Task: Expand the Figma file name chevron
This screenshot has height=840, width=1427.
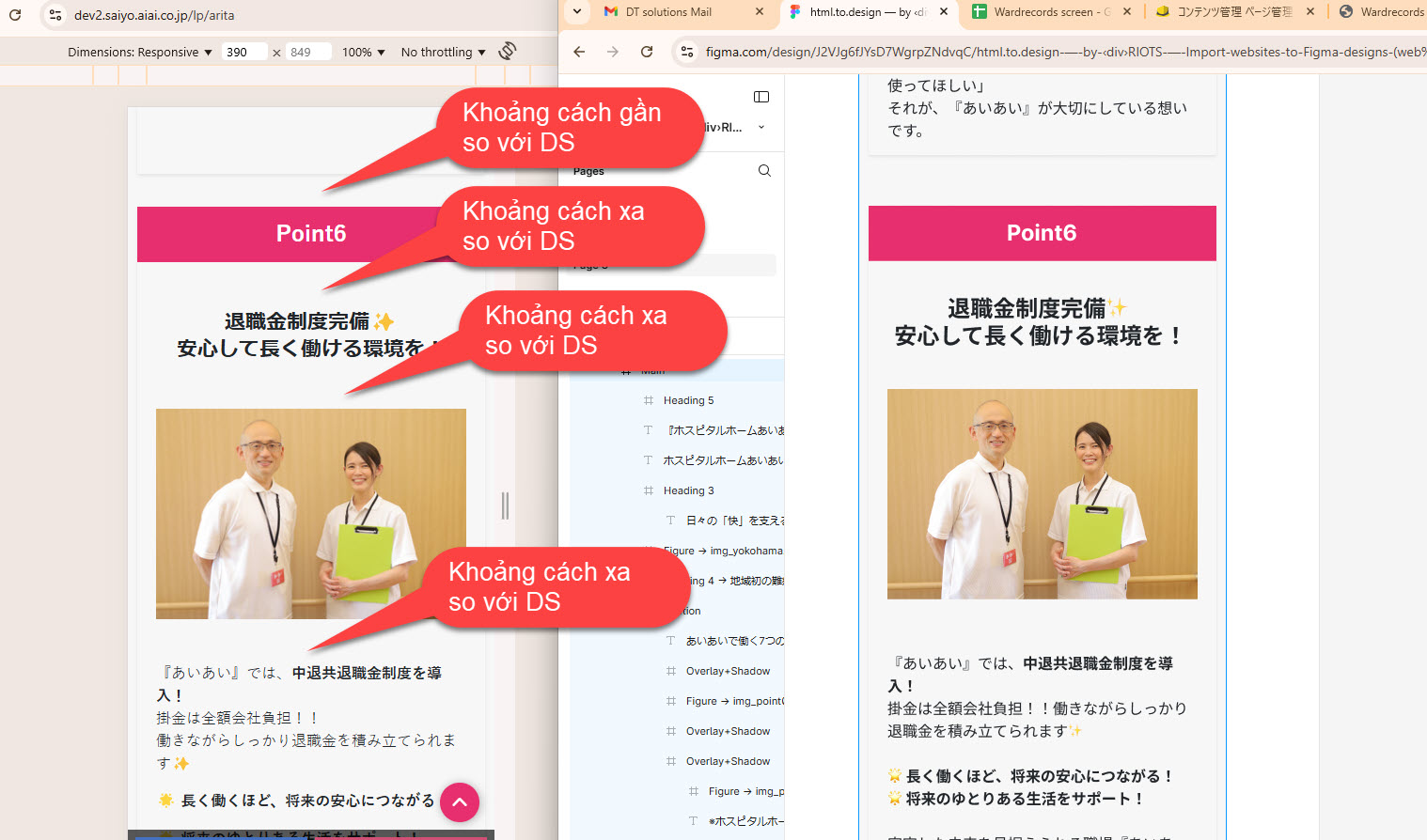Action: point(761,128)
